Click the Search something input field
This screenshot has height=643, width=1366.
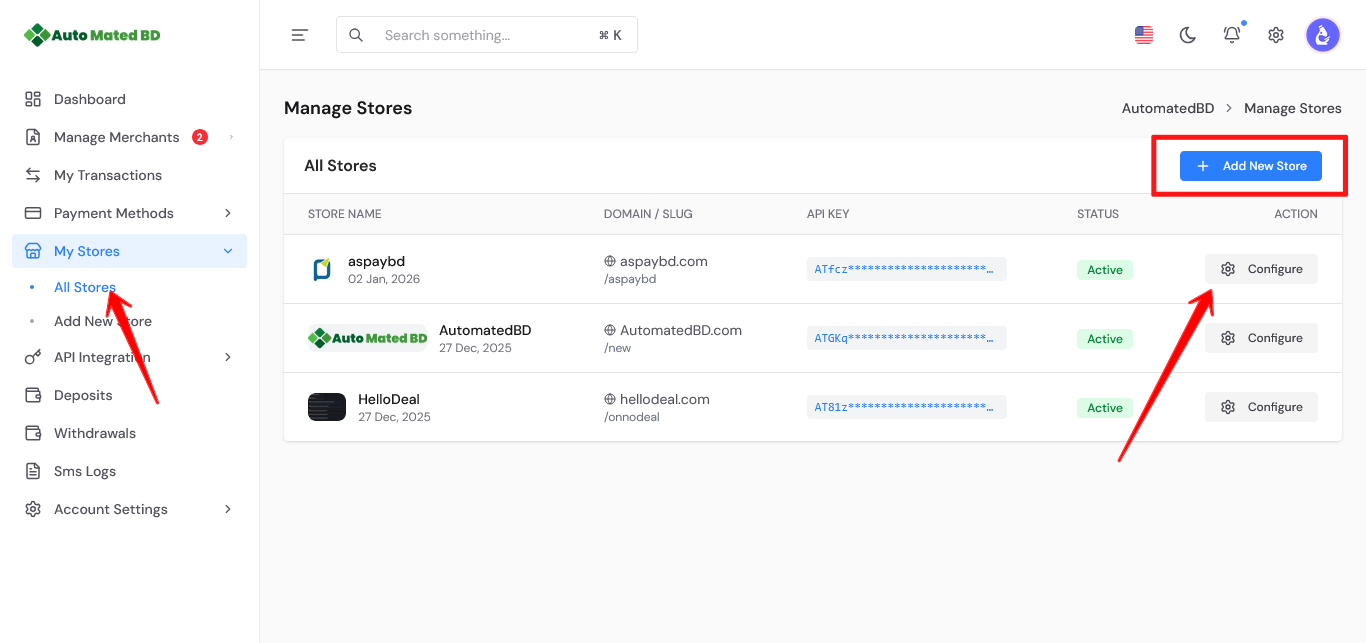pyautogui.click(x=487, y=35)
